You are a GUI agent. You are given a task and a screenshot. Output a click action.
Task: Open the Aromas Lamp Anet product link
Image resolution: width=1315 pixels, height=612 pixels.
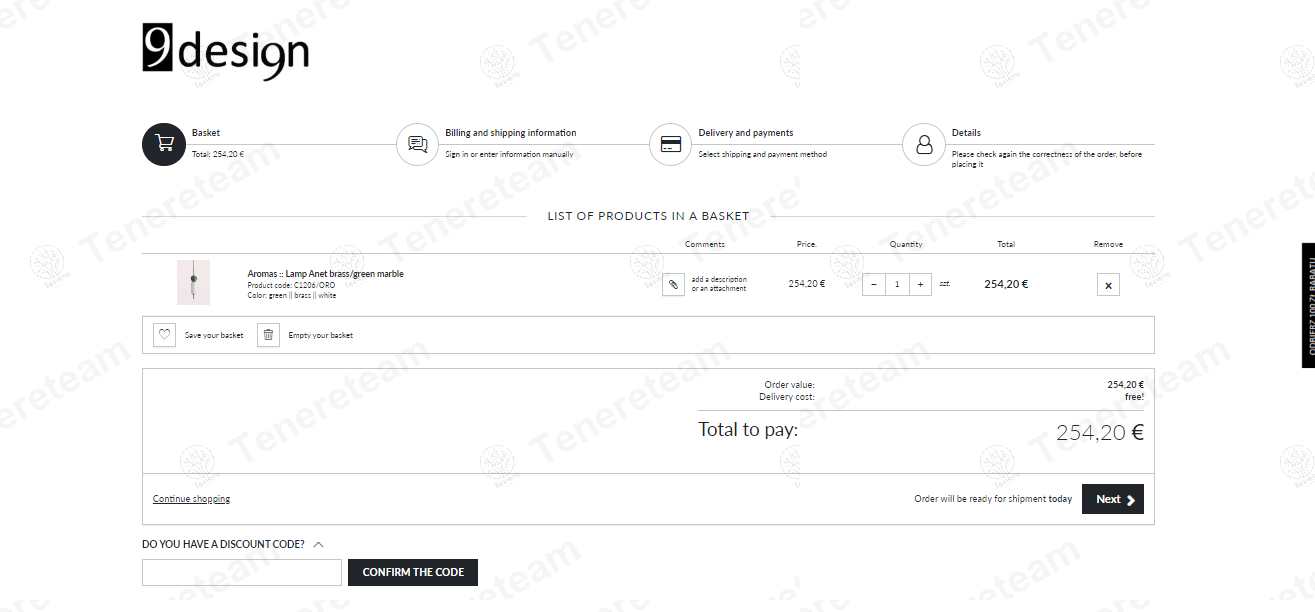pos(325,274)
